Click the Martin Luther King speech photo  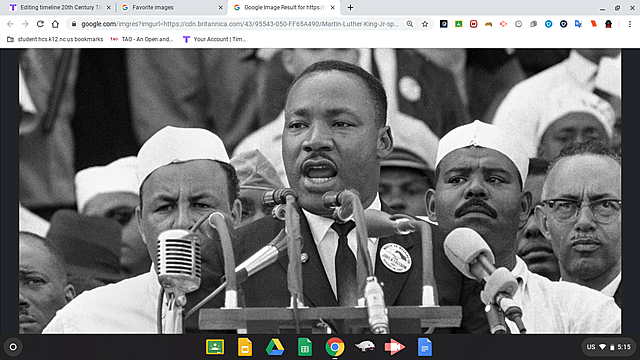pyautogui.click(x=320, y=191)
